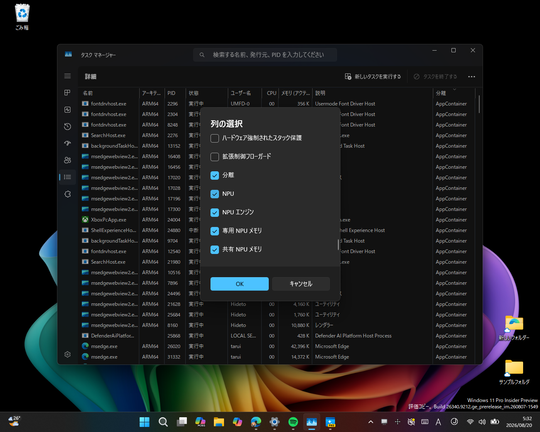This screenshot has height=432, width=540.
Task: Open the hamburger navigation menu
Action: point(68,76)
